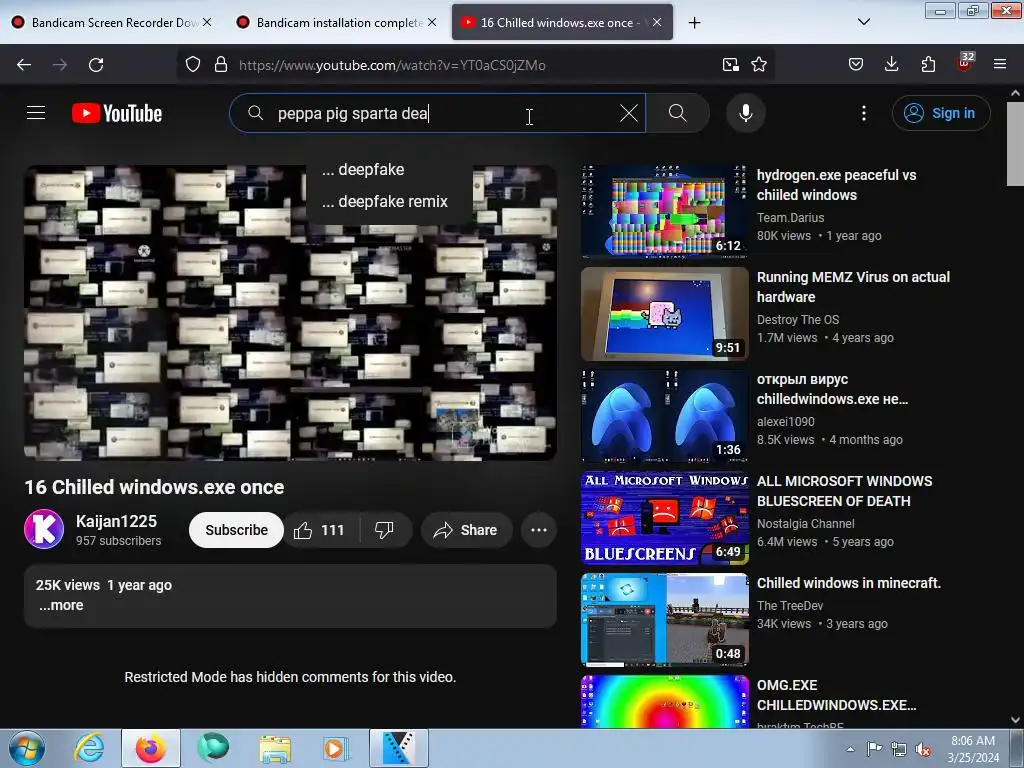This screenshot has height=768, width=1024.
Task: Open the alexei1090 chilledwindows.exe video thumbnail
Action: [x=664, y=415]
